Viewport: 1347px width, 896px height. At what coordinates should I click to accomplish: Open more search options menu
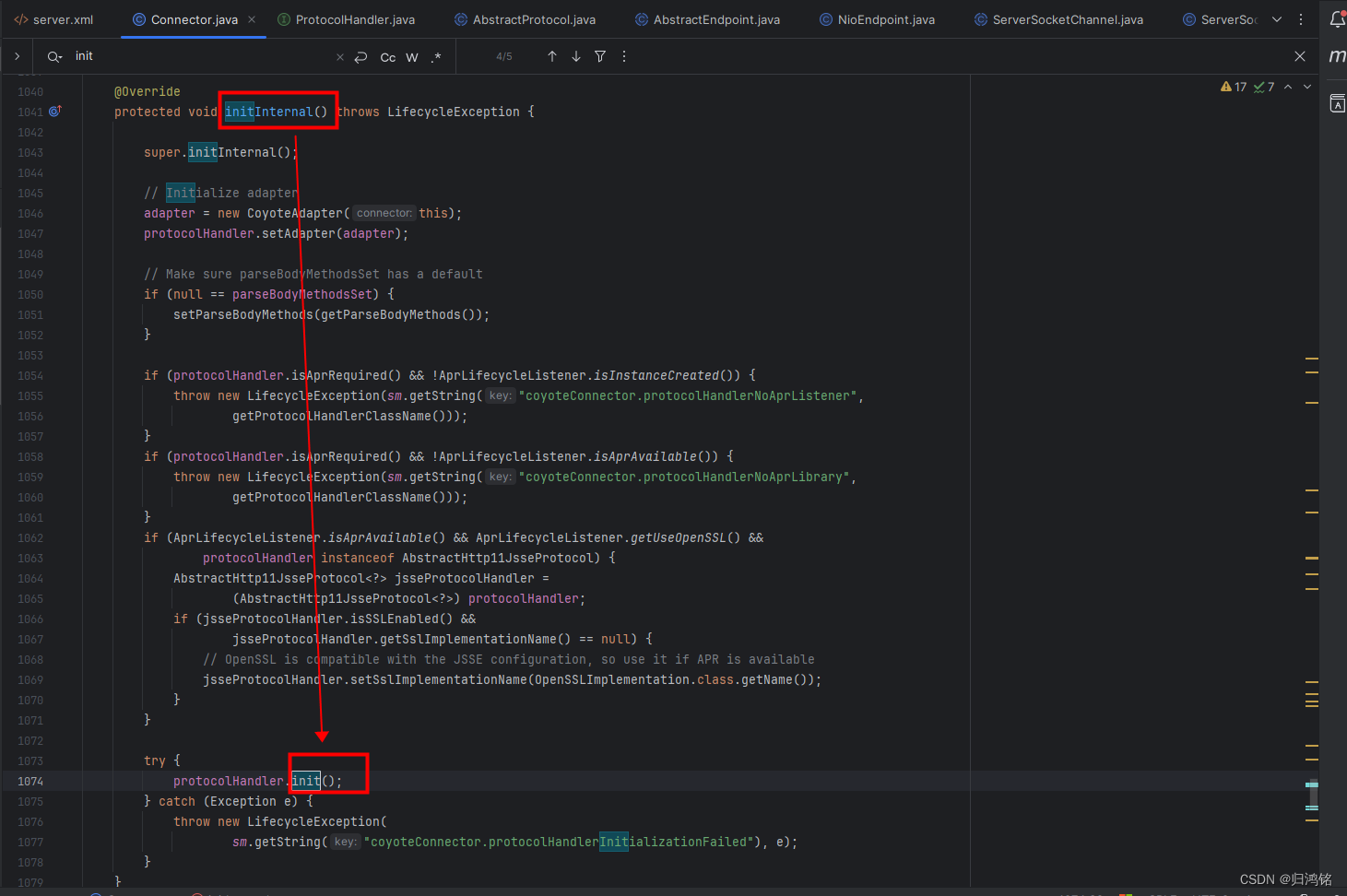point(624,56)
